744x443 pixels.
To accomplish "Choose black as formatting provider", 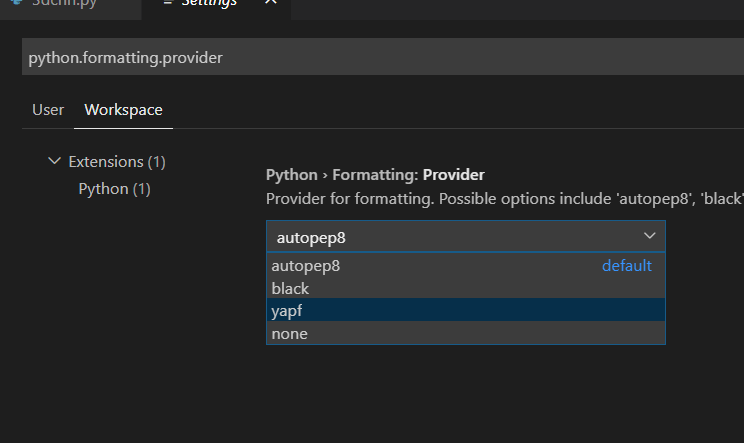I will tap(290, 288).
